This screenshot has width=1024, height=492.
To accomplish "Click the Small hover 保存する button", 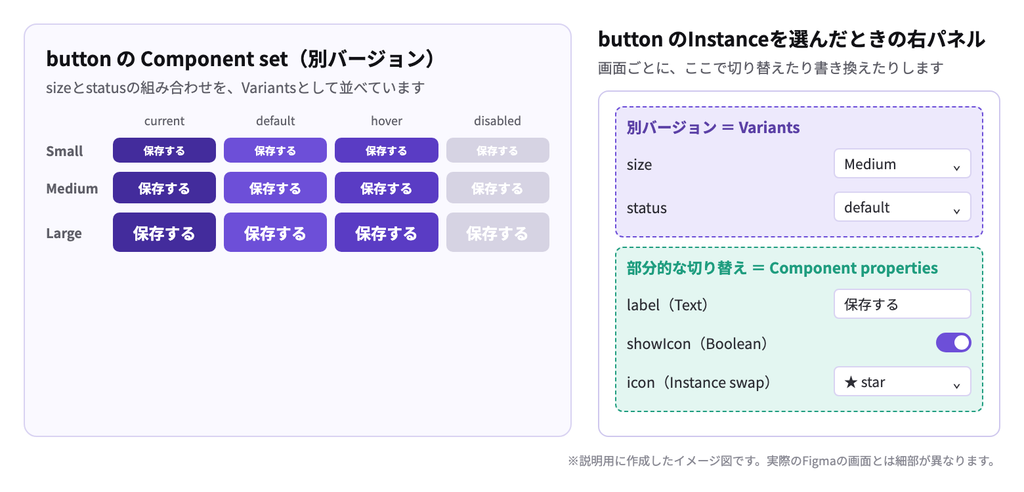I will pos(386,150).
